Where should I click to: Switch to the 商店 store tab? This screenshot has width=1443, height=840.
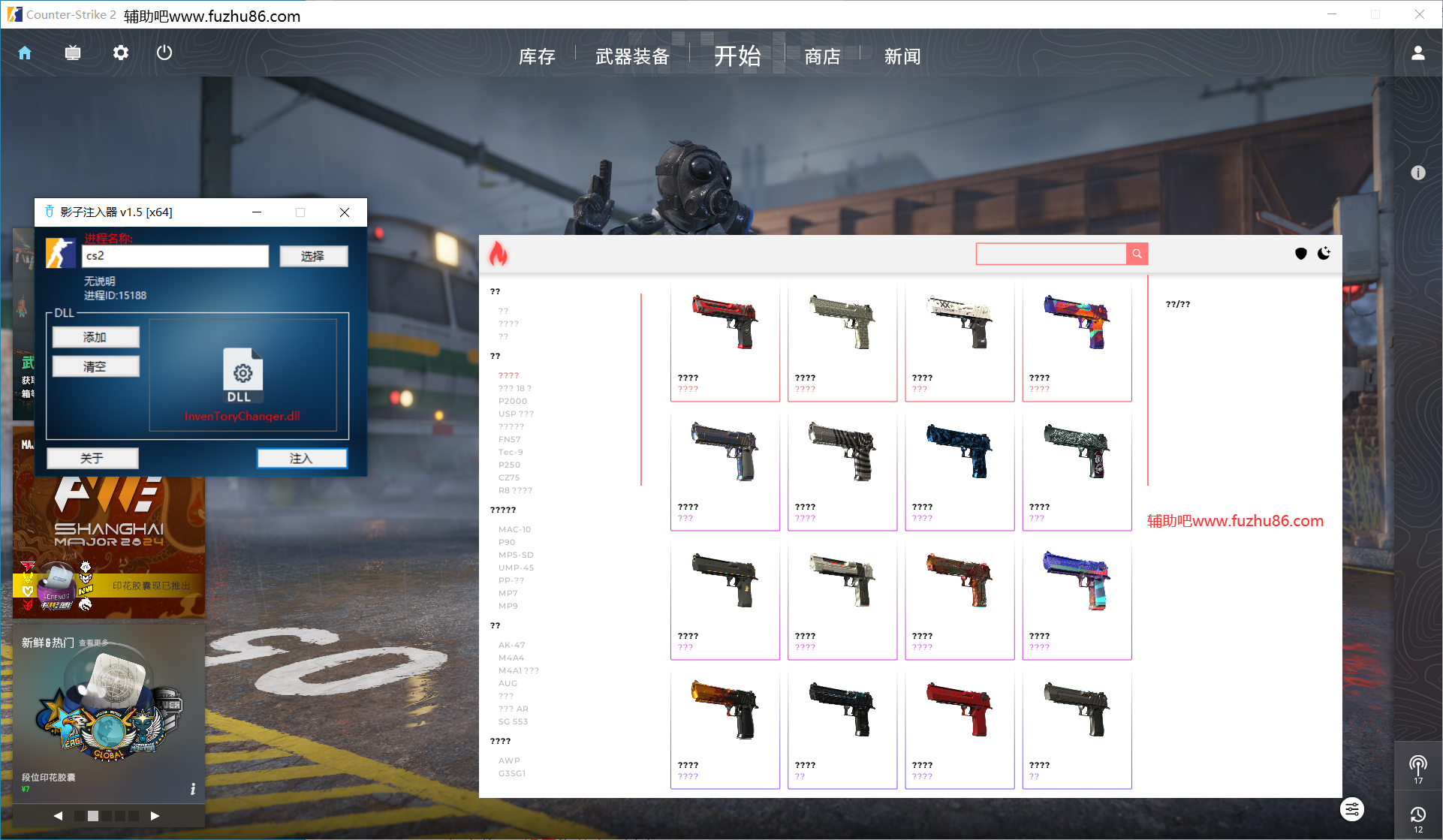[822, 57]
